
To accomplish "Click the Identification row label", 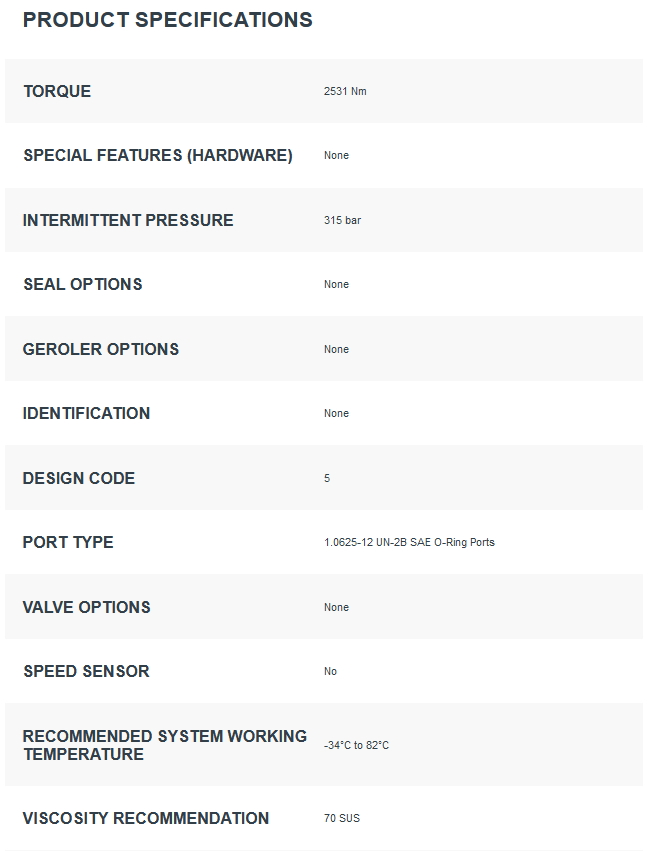I will pos(86,414).
